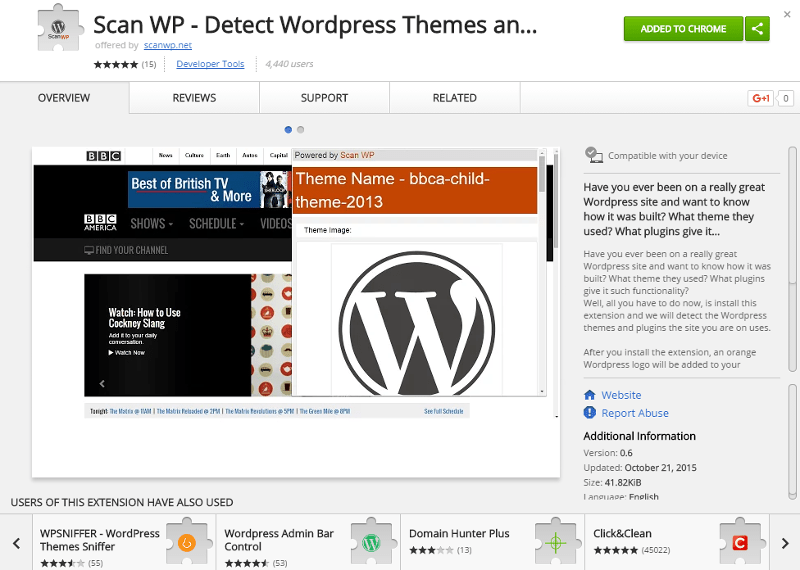800x570 pixels.
Task: Click the Website home icon
Action: pyautogui.click(x=590, y=394)
